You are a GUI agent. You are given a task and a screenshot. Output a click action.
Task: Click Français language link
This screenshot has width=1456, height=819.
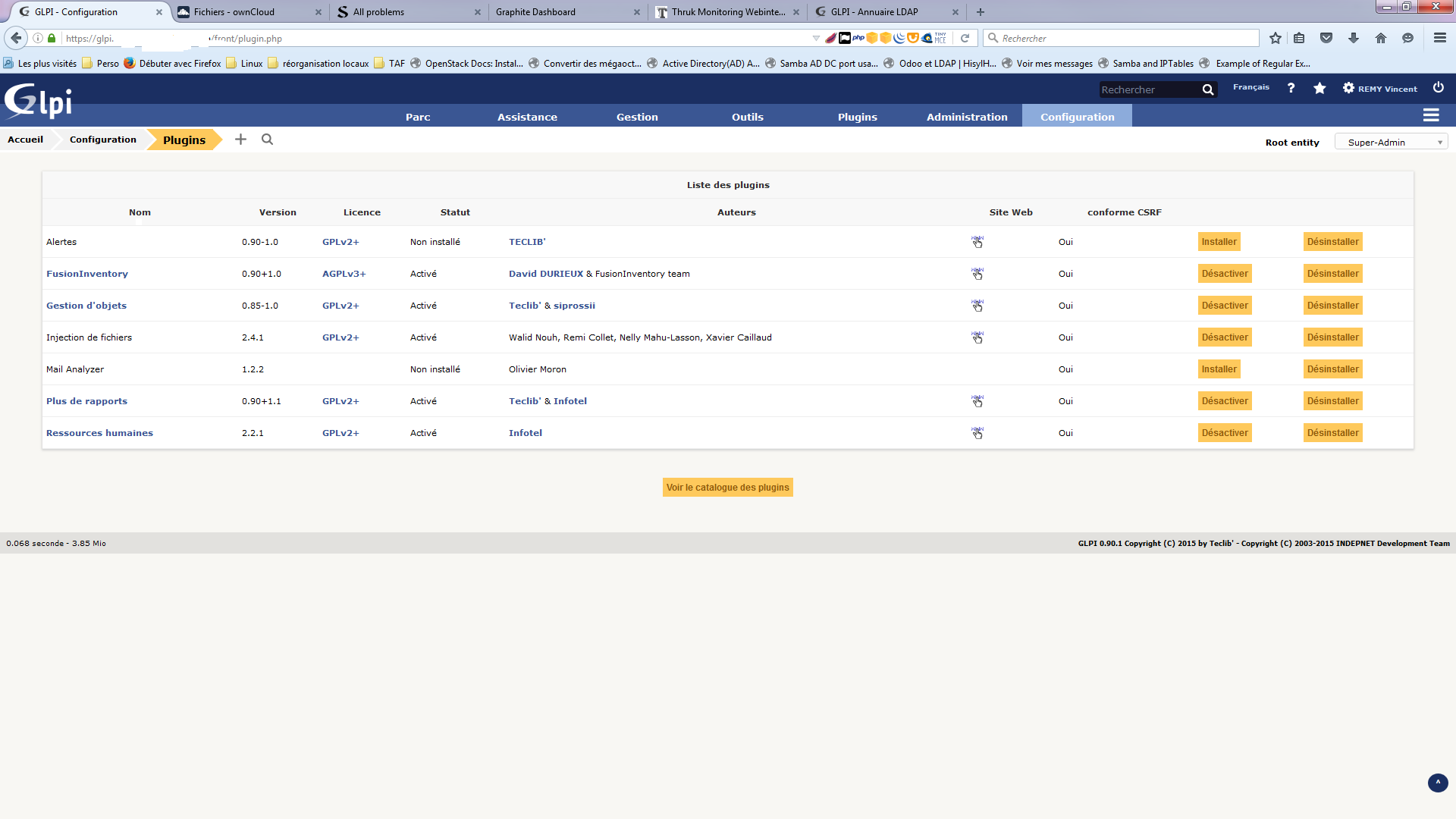pyautogui.click(x=1251, y=87)
